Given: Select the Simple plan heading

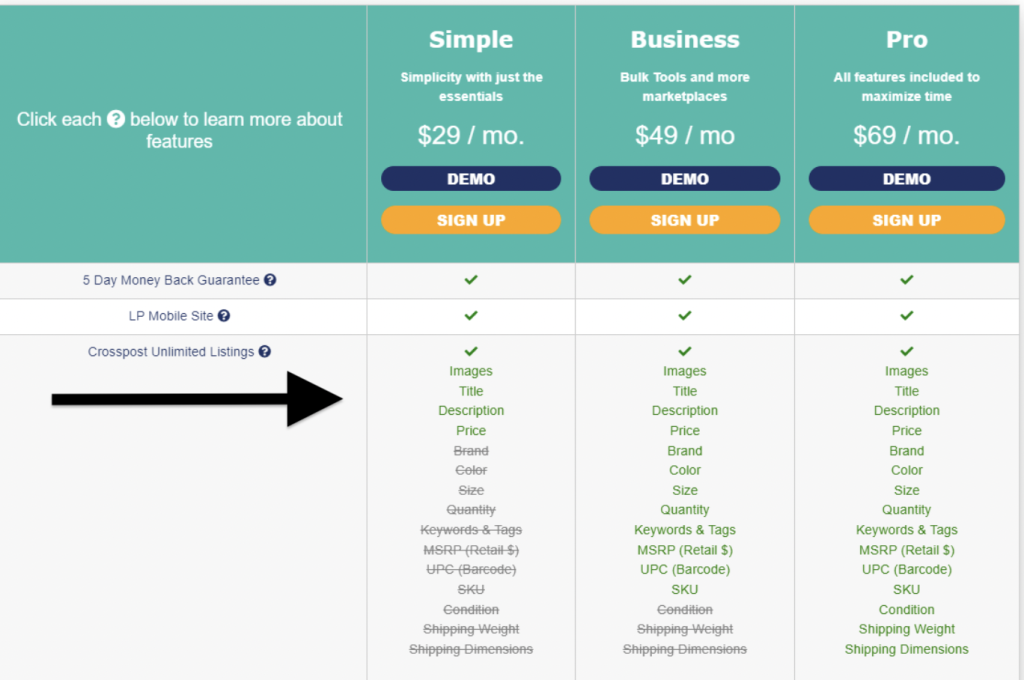Looking at the screenshot, I should [x=471, y=40].
